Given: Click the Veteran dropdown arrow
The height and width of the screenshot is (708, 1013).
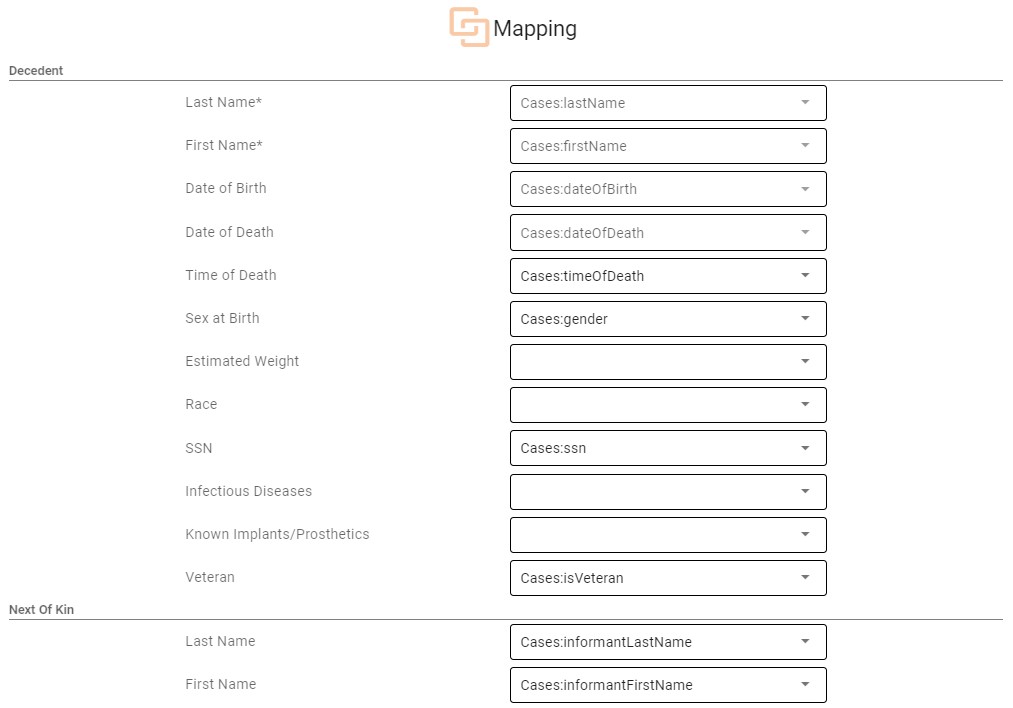Looking at the screenshot, I should 805,578.
